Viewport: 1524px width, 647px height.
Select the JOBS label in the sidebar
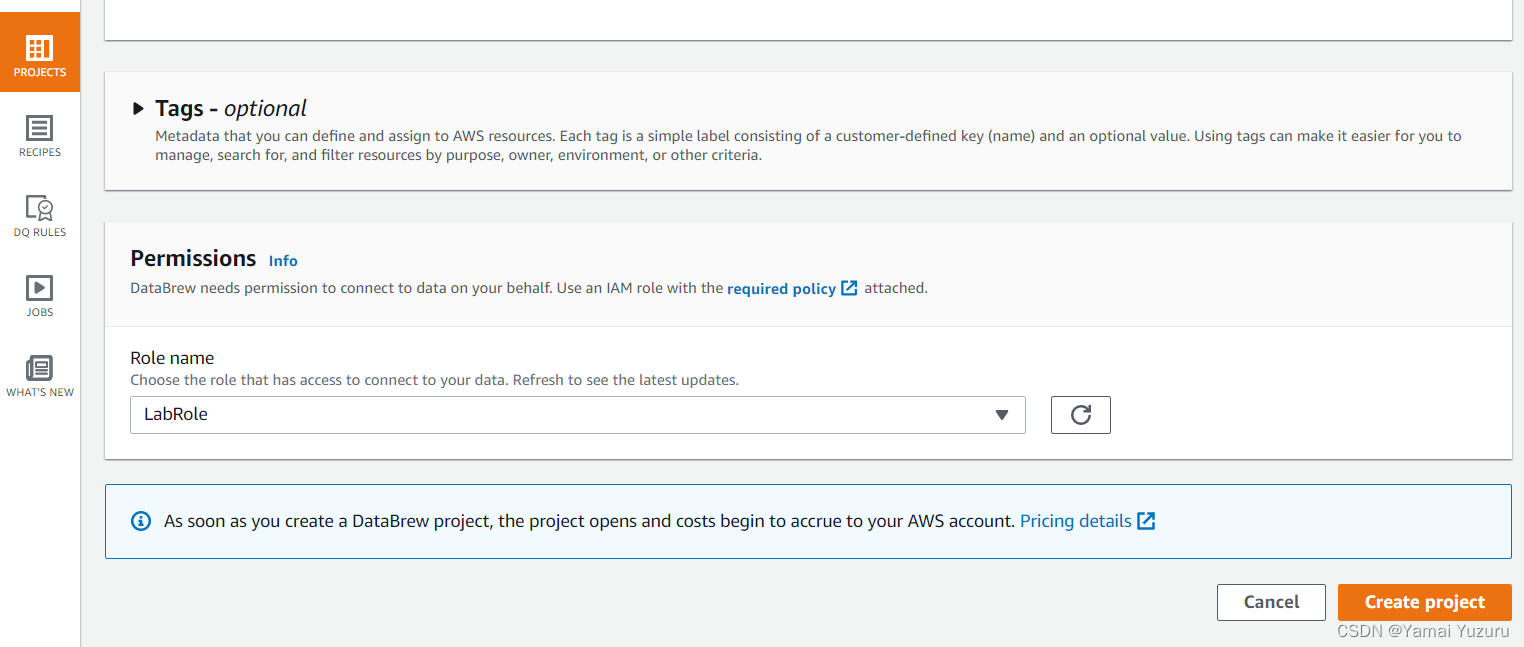pyautogui.click(x=40, y=313)
